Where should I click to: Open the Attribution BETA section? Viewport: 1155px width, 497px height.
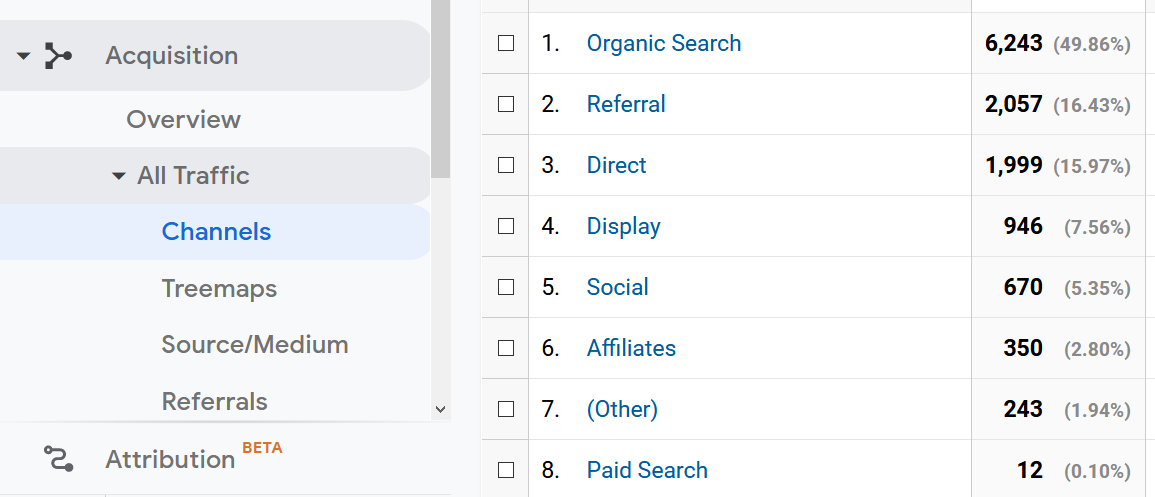pos(170,459)
